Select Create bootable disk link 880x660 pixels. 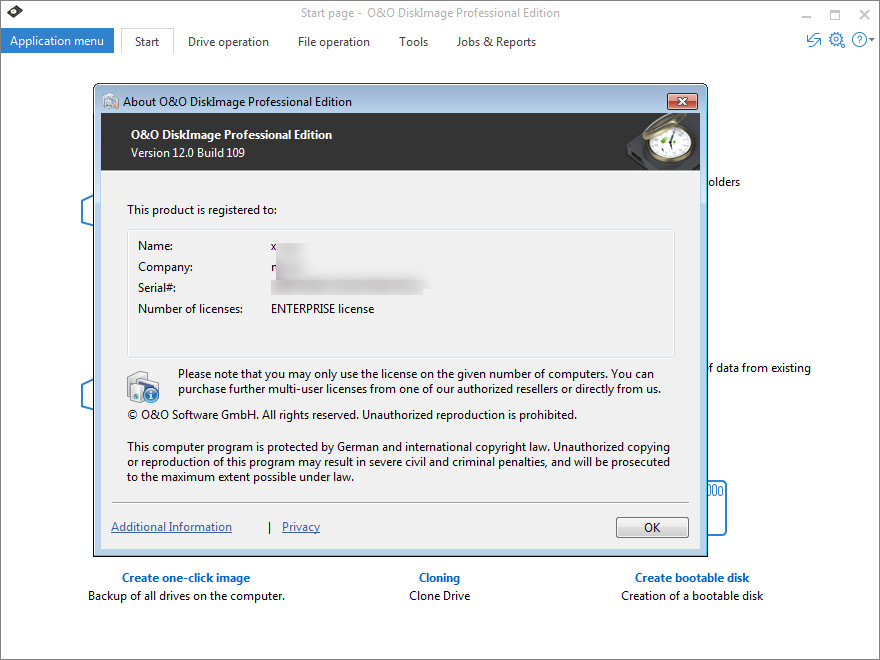point(692,578)
